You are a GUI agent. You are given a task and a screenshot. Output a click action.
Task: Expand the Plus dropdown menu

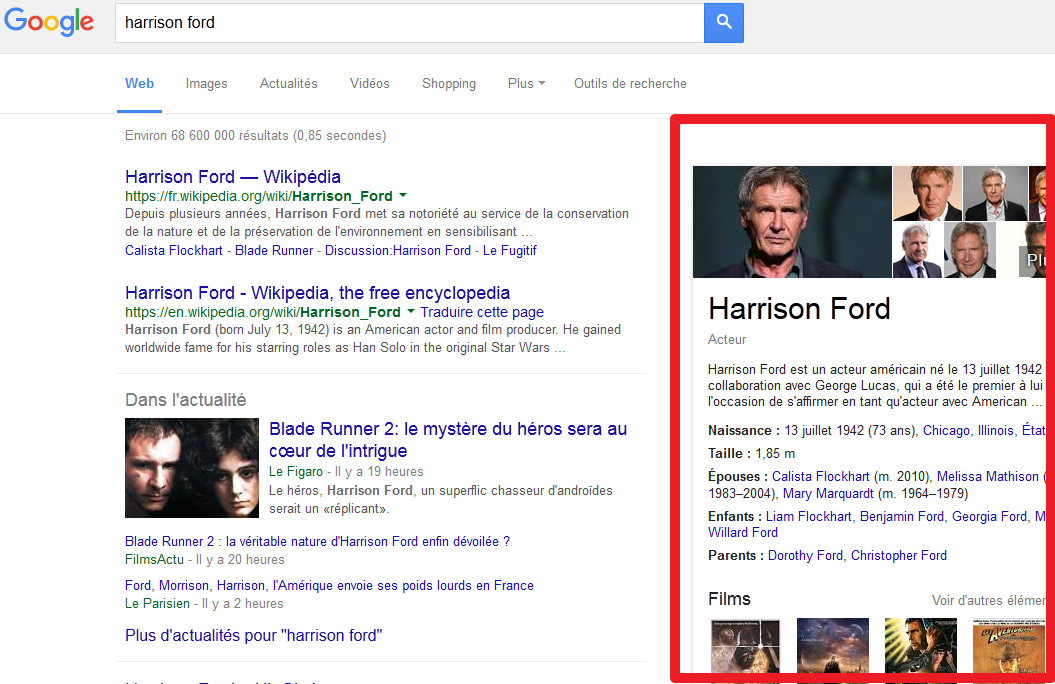pos(526,83)
